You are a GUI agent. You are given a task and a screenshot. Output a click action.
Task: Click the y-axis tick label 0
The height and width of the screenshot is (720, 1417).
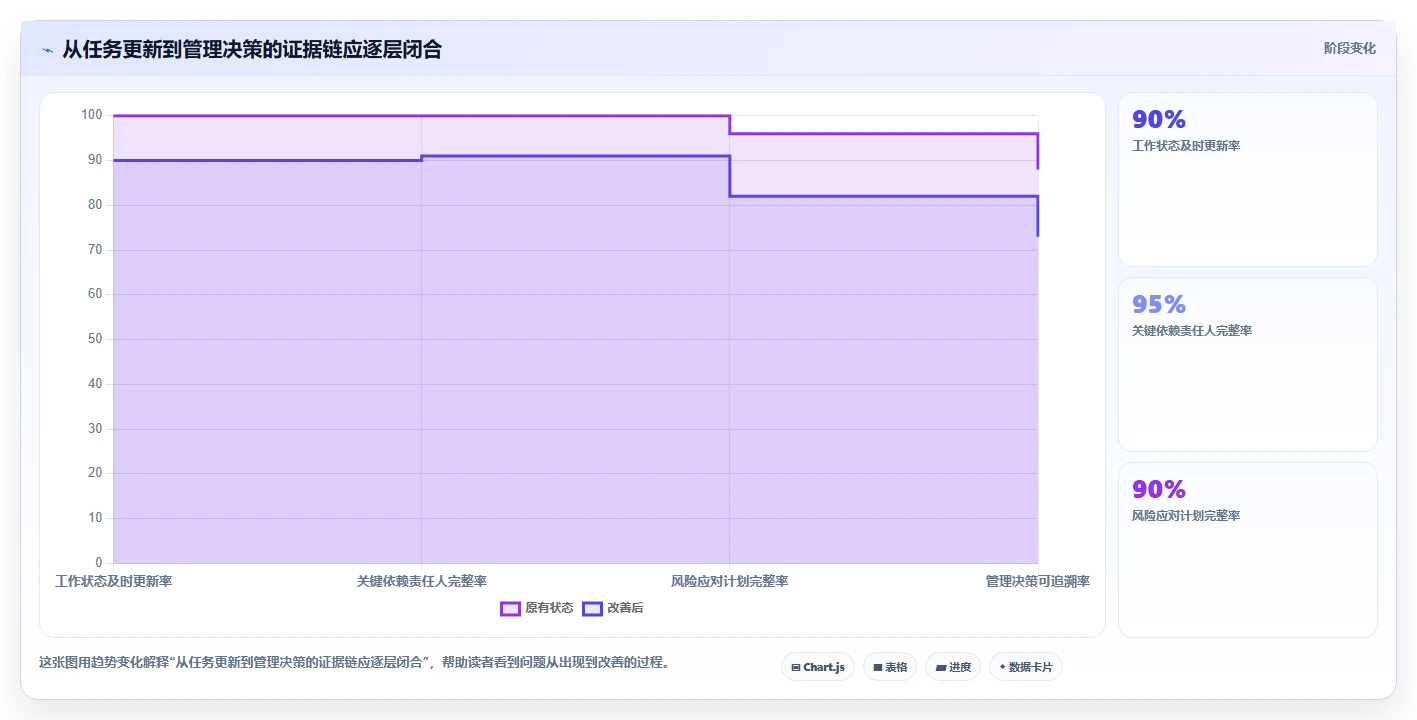[99, 562]
